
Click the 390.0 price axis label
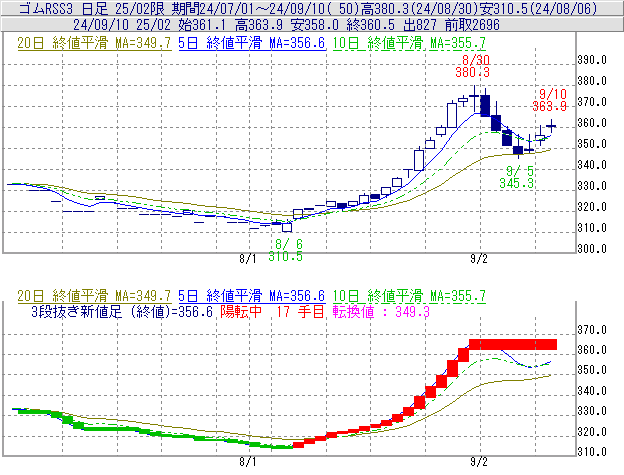[x=592, y=60]
